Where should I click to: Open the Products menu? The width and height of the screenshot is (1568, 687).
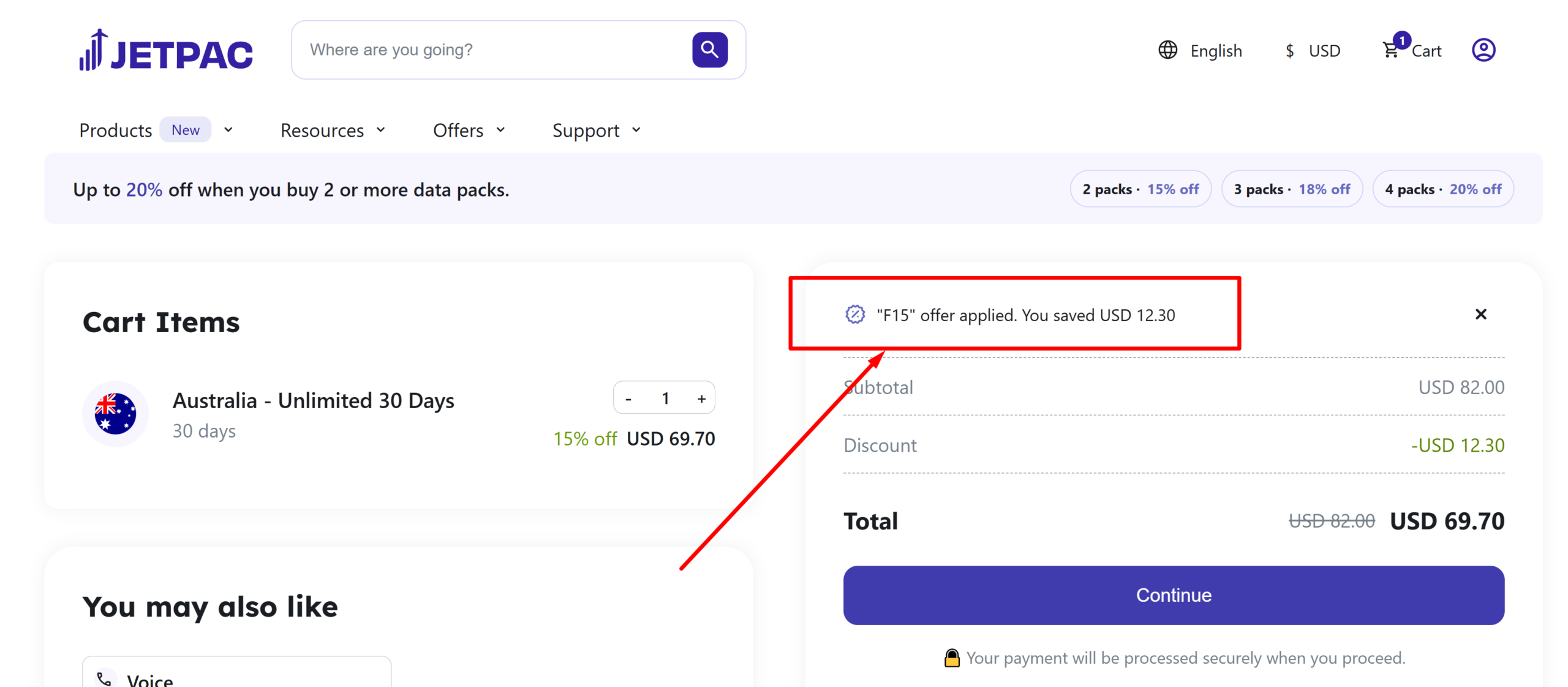[115, 129]
